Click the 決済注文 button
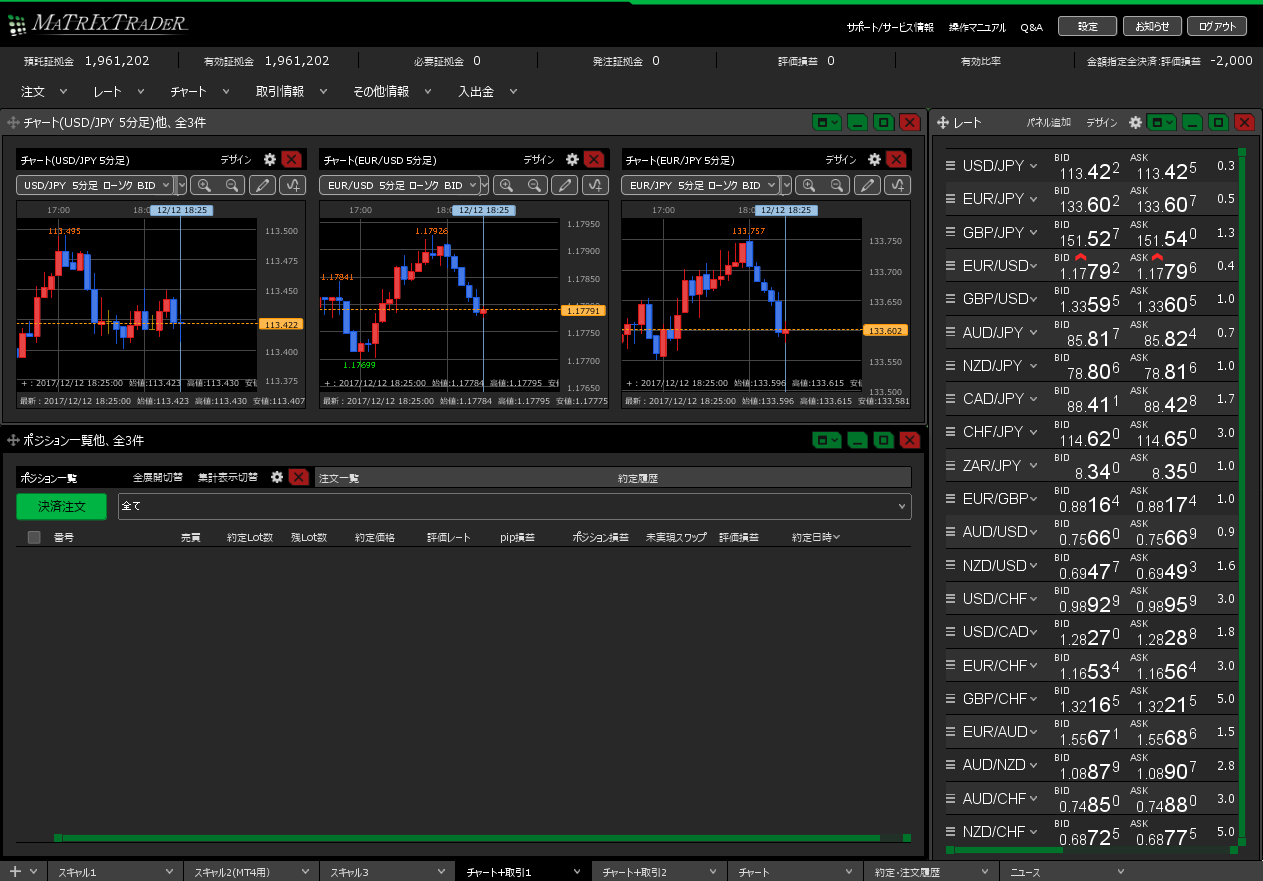Viewport: 1263px width, 881px height. click(61, 506)
